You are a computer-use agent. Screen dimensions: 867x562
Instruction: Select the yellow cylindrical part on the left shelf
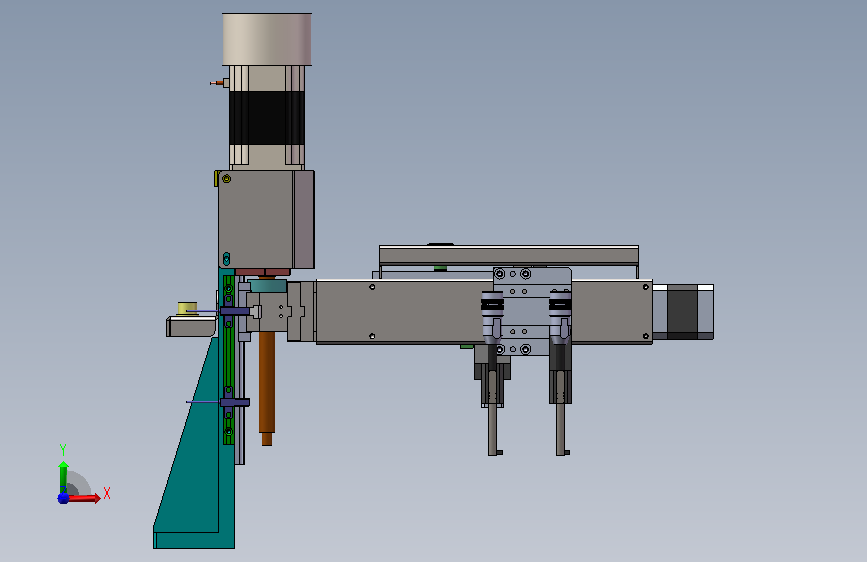pyautogui.click(x=187, y=309)
